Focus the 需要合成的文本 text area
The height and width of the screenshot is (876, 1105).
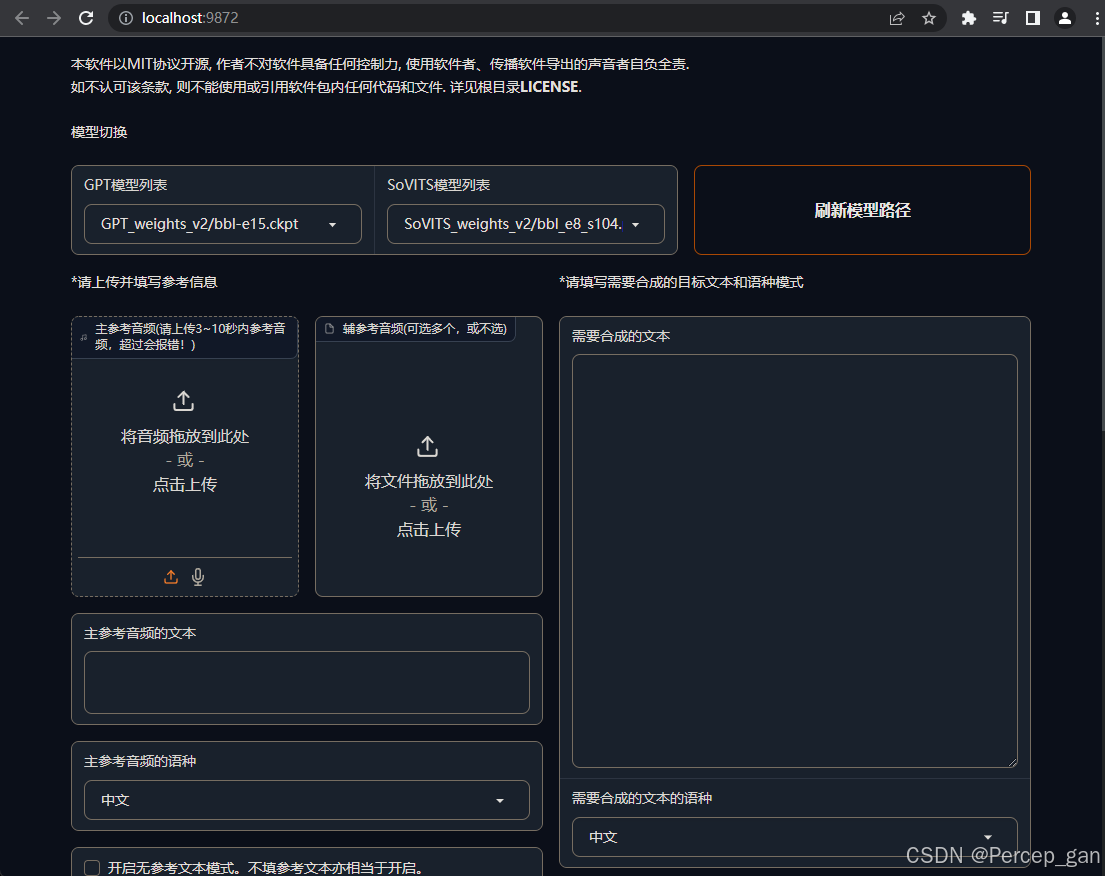click(794, 561)
